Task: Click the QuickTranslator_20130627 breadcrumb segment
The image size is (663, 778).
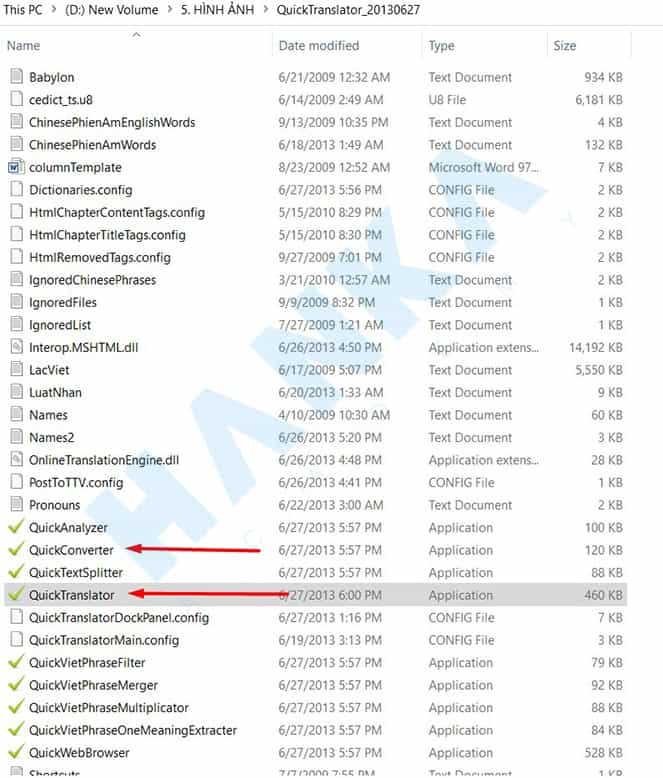Action: (348, 9)
